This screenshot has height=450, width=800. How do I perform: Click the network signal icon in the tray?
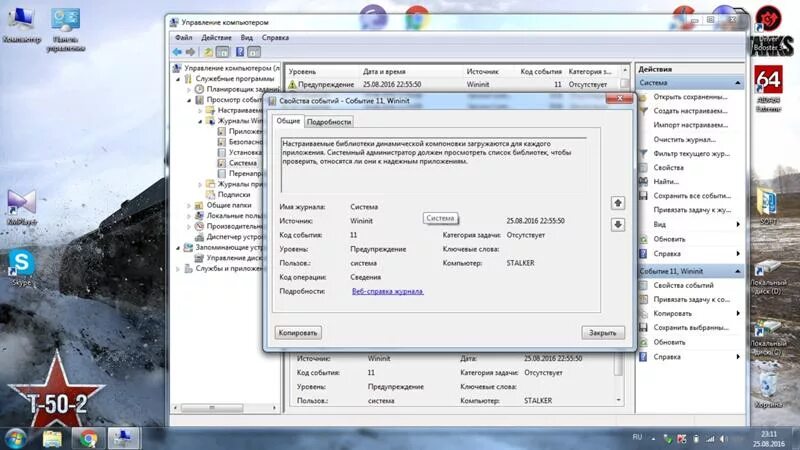click(x=710, y=439)
